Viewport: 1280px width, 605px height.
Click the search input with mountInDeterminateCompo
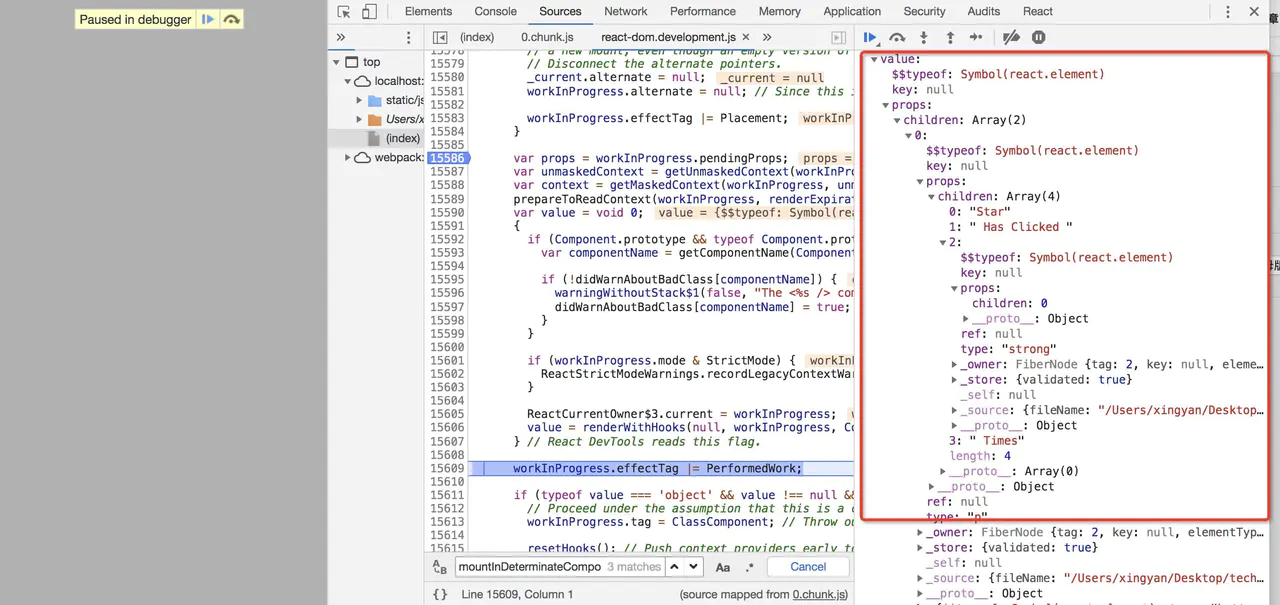530,567
